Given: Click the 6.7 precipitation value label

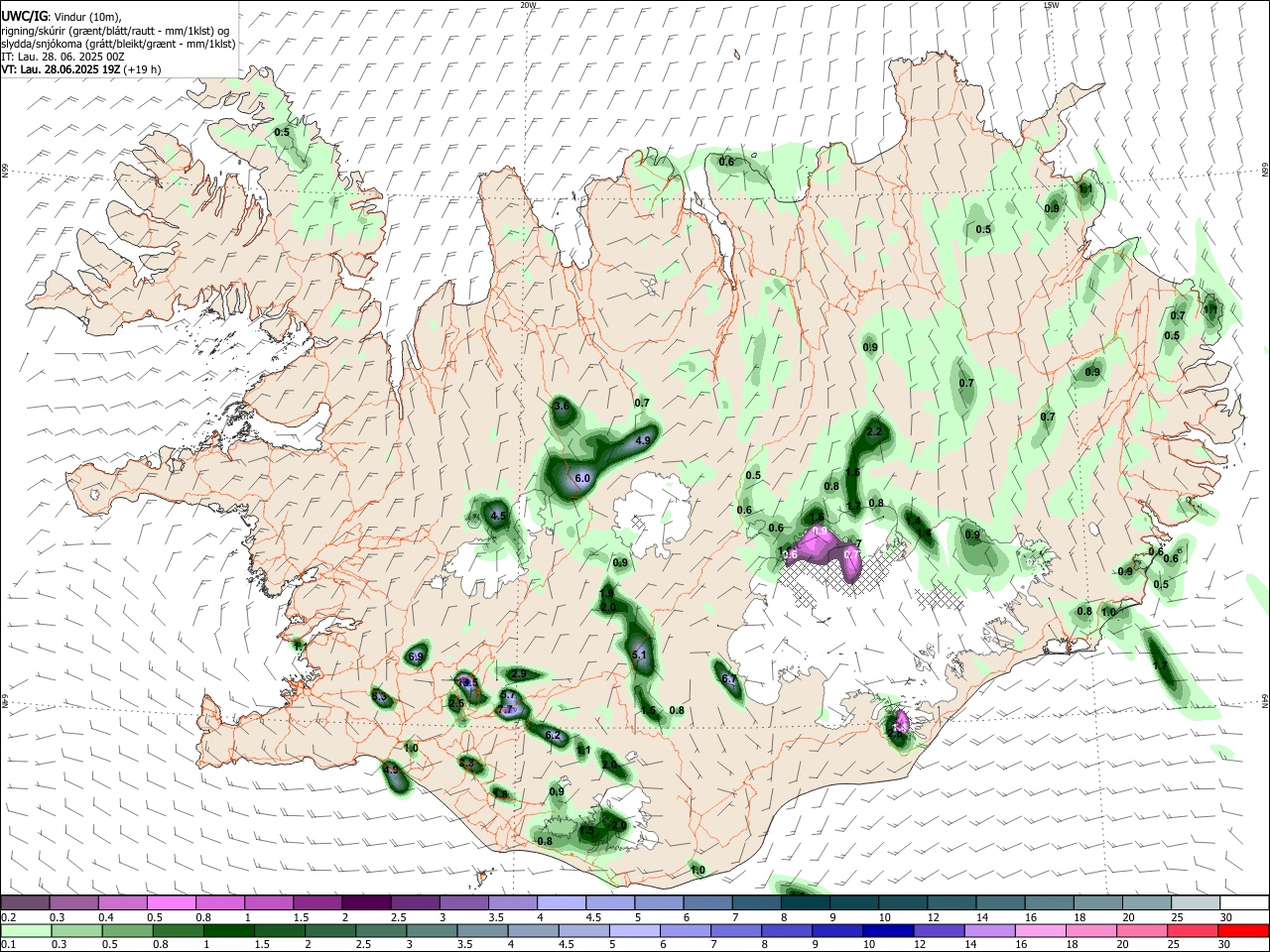Looking at the screenshot, I should pyautogui.click(x=728, y=679).
